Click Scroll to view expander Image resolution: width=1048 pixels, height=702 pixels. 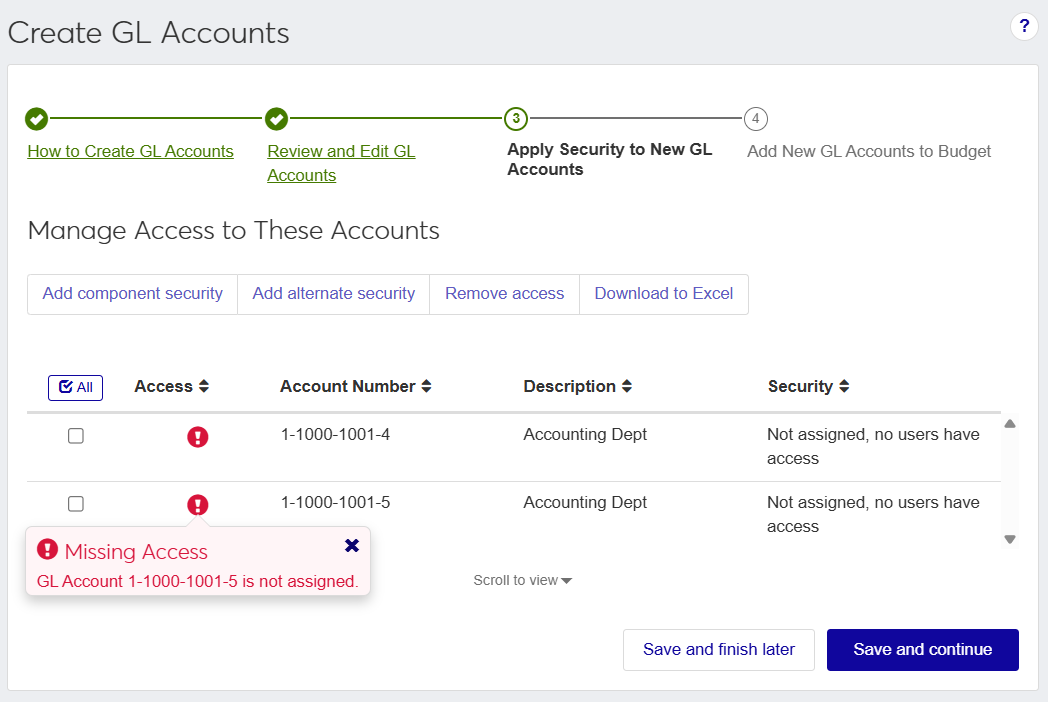click(x=522, y=580)
